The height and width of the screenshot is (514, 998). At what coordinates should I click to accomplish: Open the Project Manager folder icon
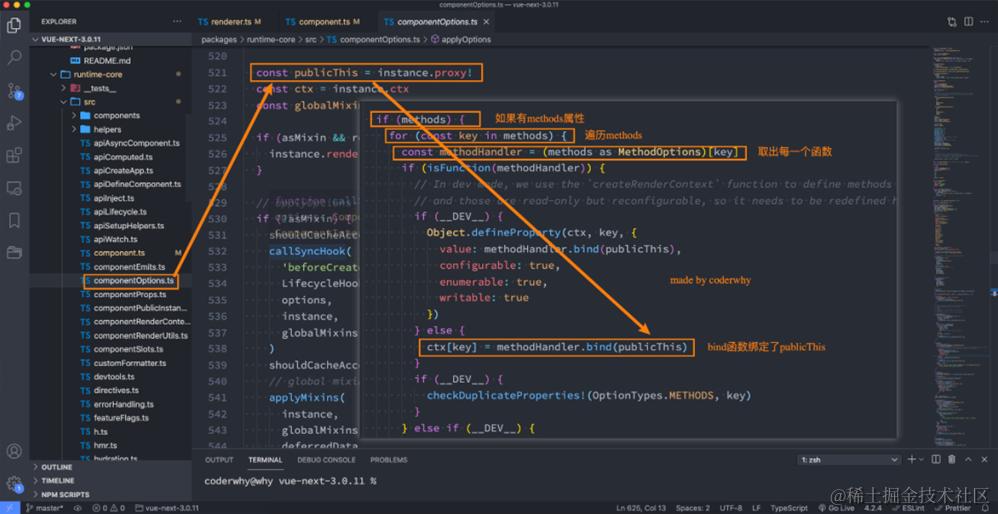pos(14,253)
